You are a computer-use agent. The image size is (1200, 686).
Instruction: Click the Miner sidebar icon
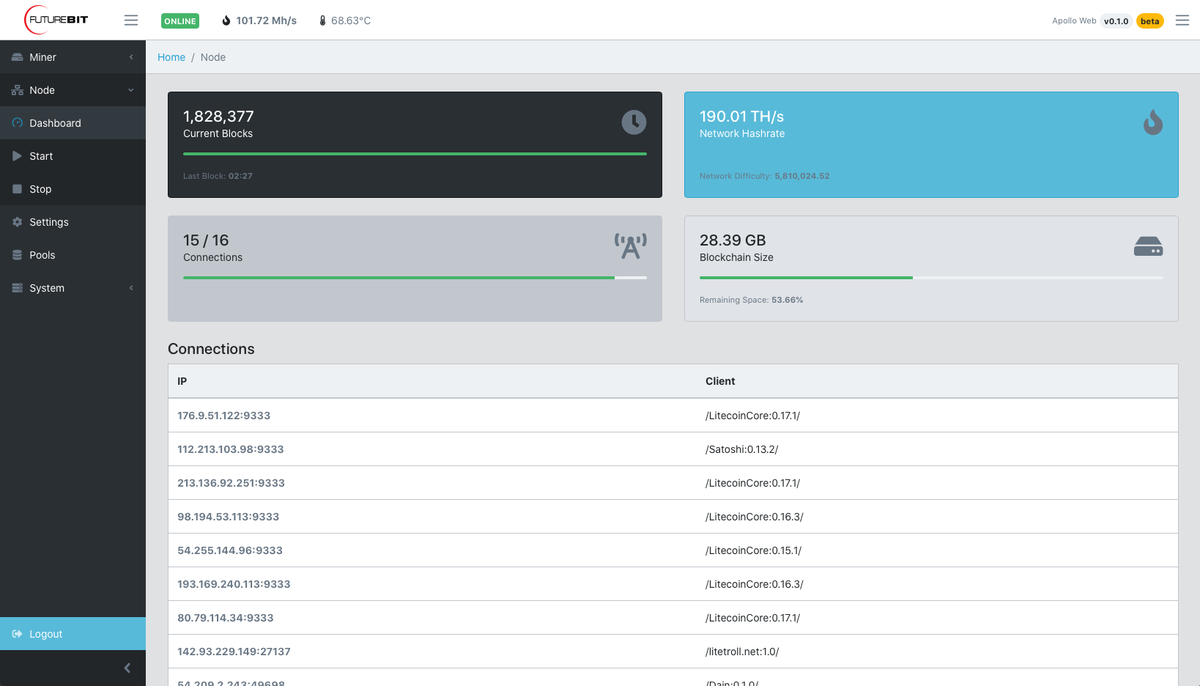(17, 57)
